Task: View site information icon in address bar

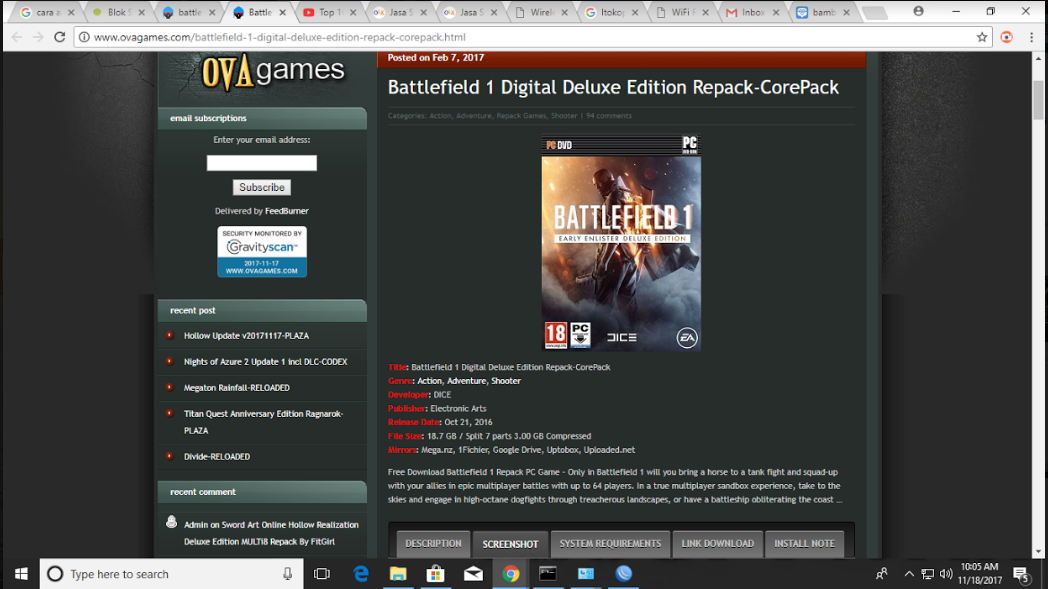Action: pos(84,37)
